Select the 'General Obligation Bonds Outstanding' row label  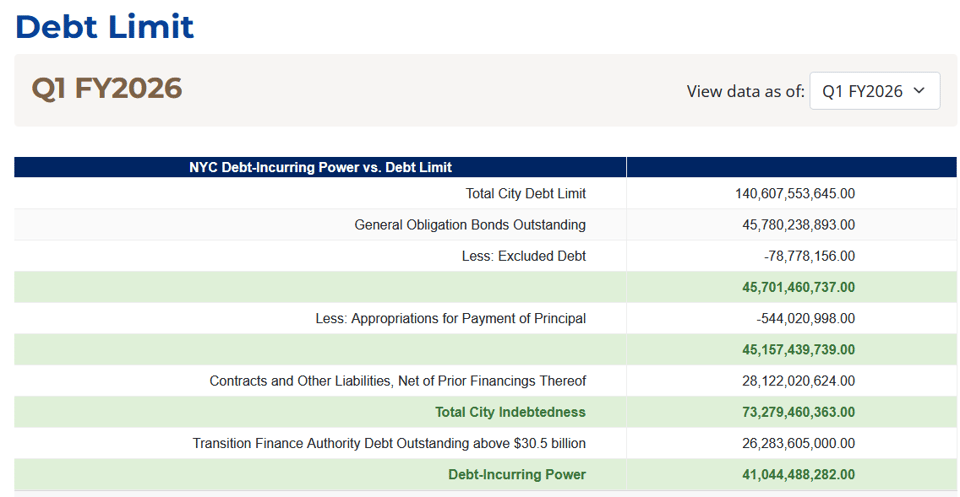point(470,225)
